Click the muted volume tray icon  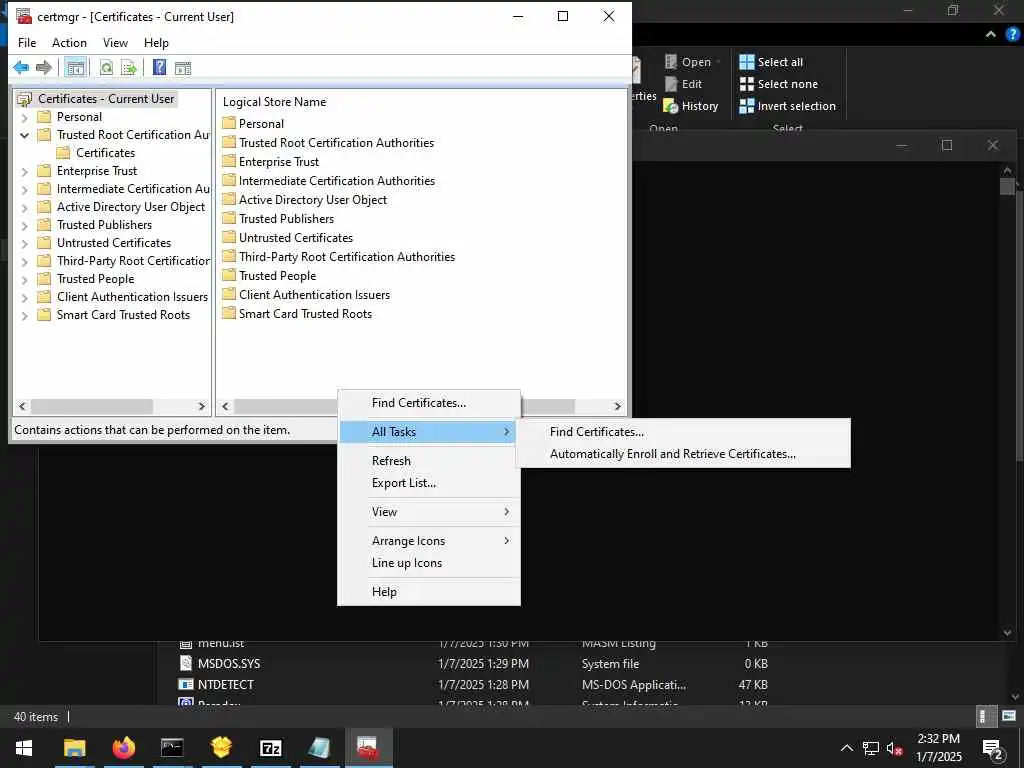[895, 748]
